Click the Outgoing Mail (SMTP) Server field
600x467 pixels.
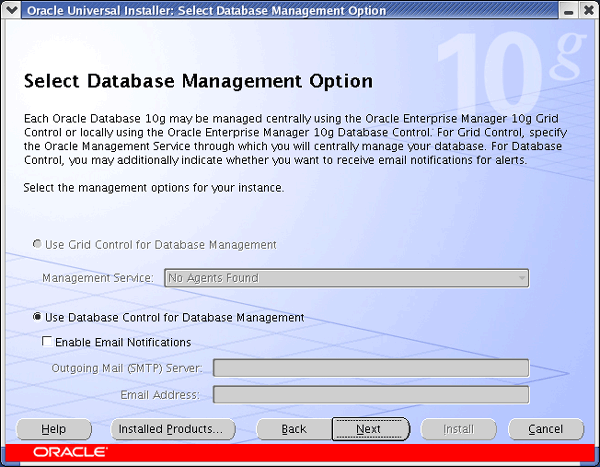[370, 369]
